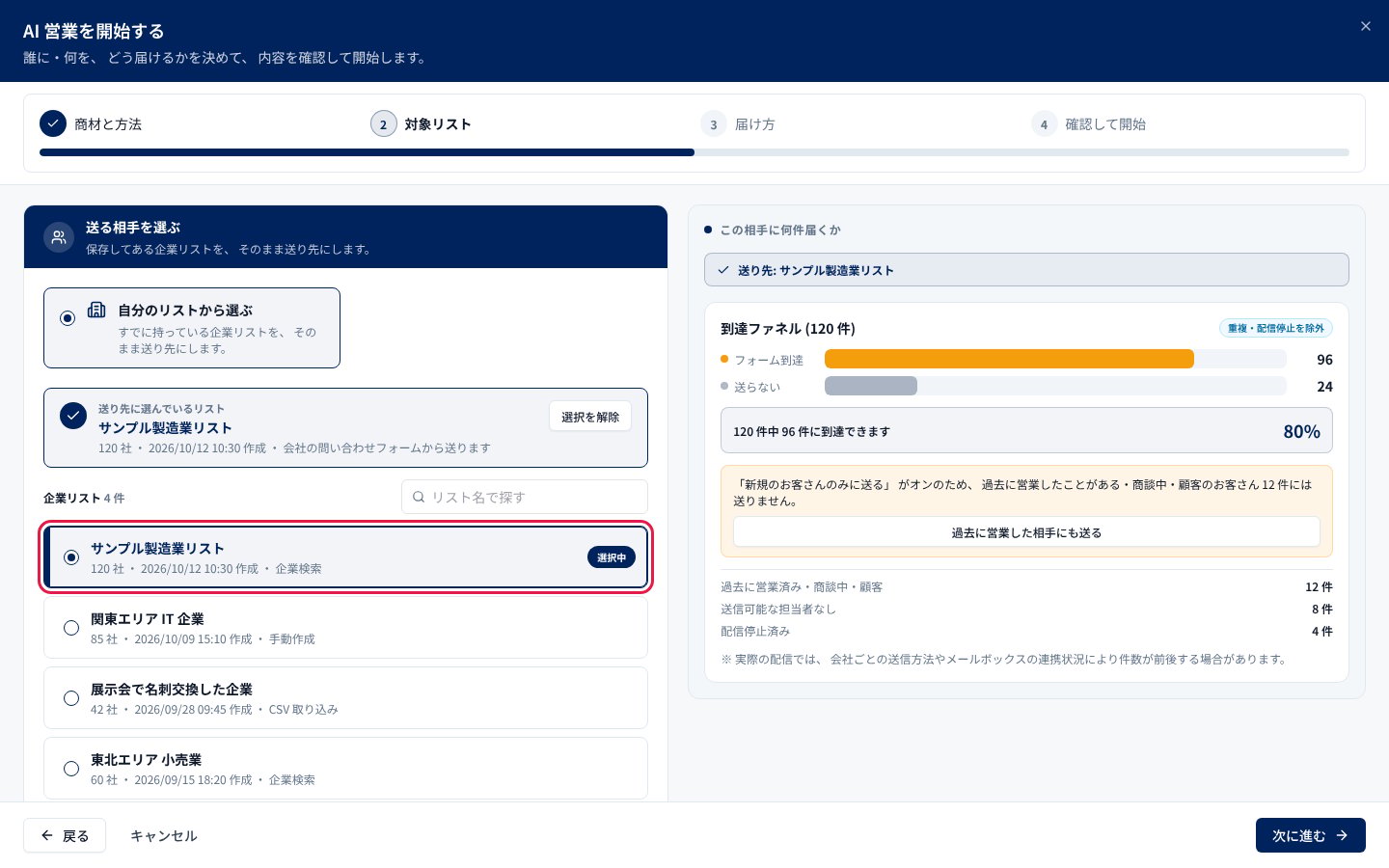The width and height of the screenshot is (1389, 868).
Task: Select the 自分のリストから選ぶ radio option
Action: coord(68,317)
